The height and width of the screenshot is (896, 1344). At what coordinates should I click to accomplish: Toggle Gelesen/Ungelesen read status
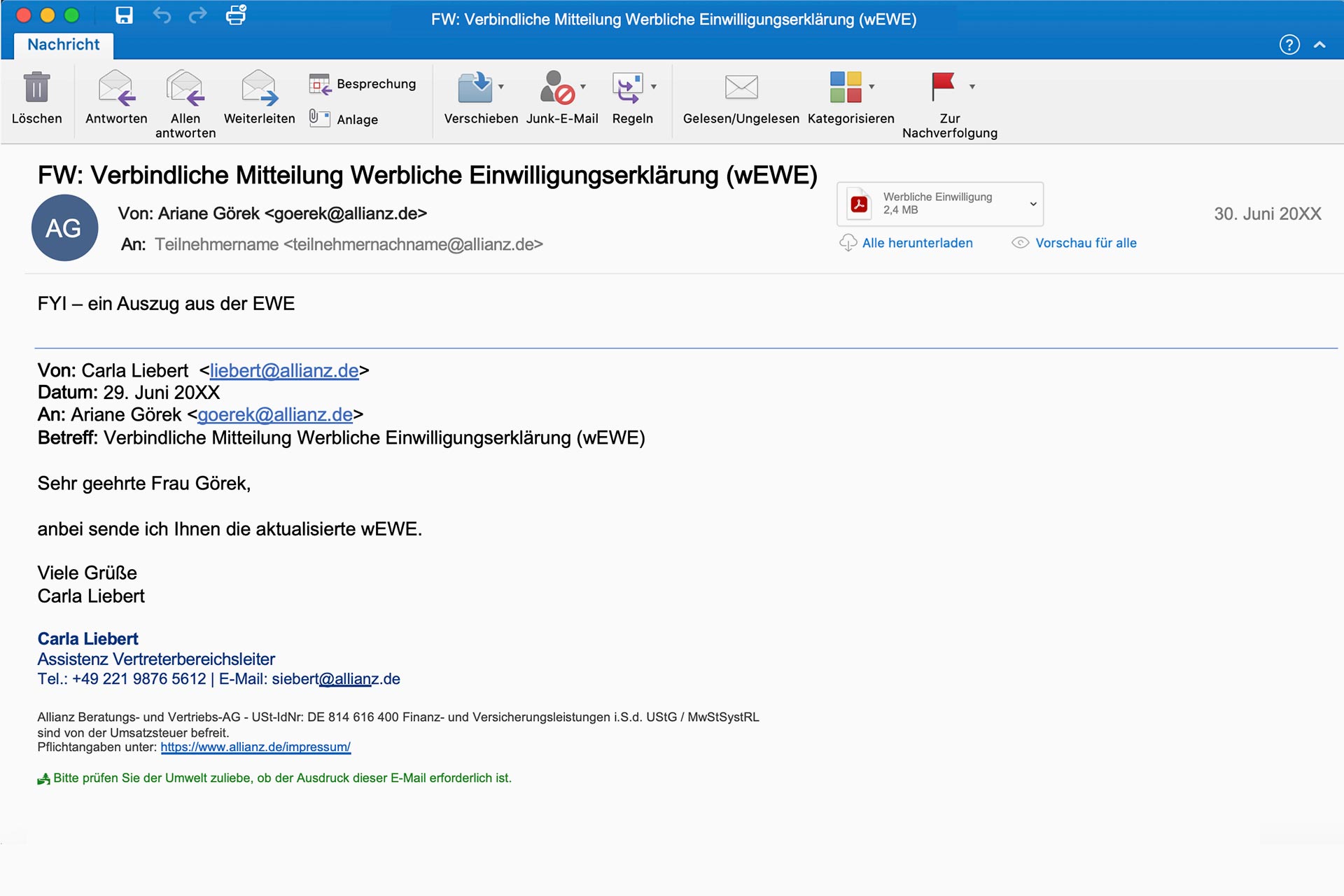741,88
